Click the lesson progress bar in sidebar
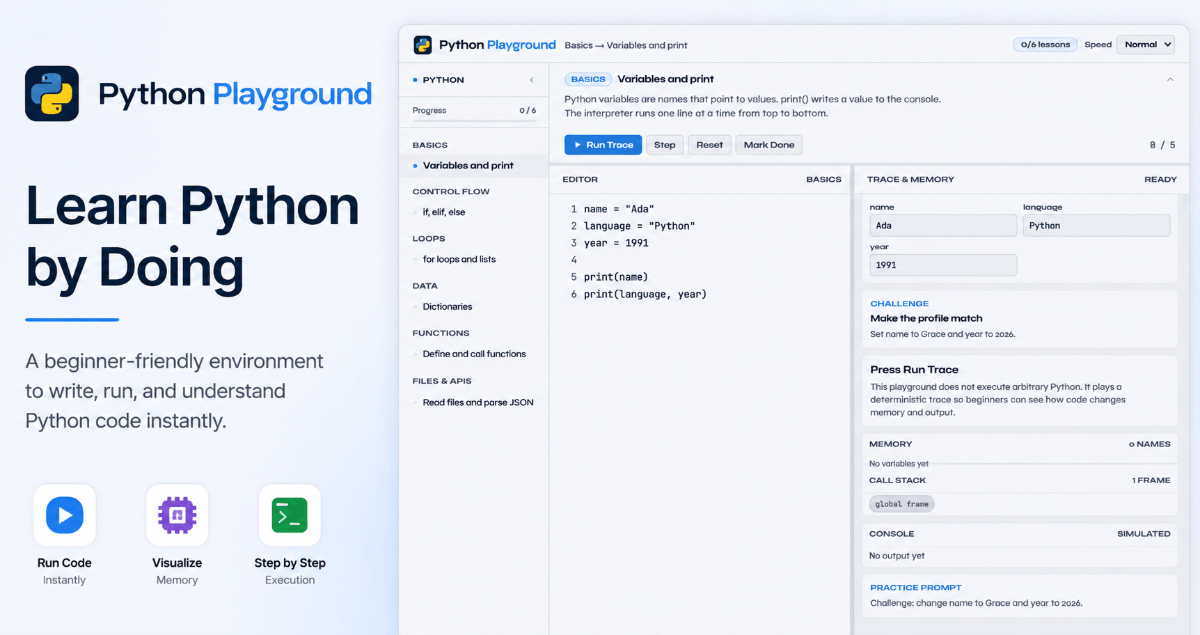 474,121
